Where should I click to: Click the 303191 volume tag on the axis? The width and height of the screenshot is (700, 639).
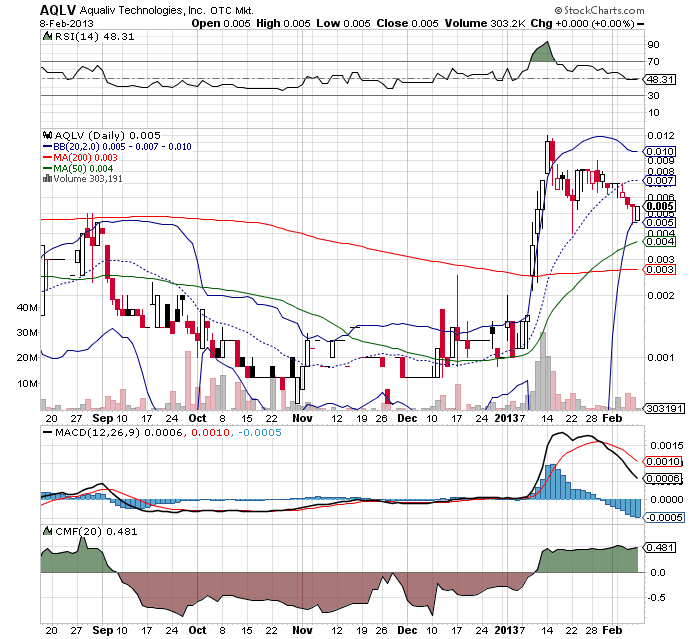664,408
